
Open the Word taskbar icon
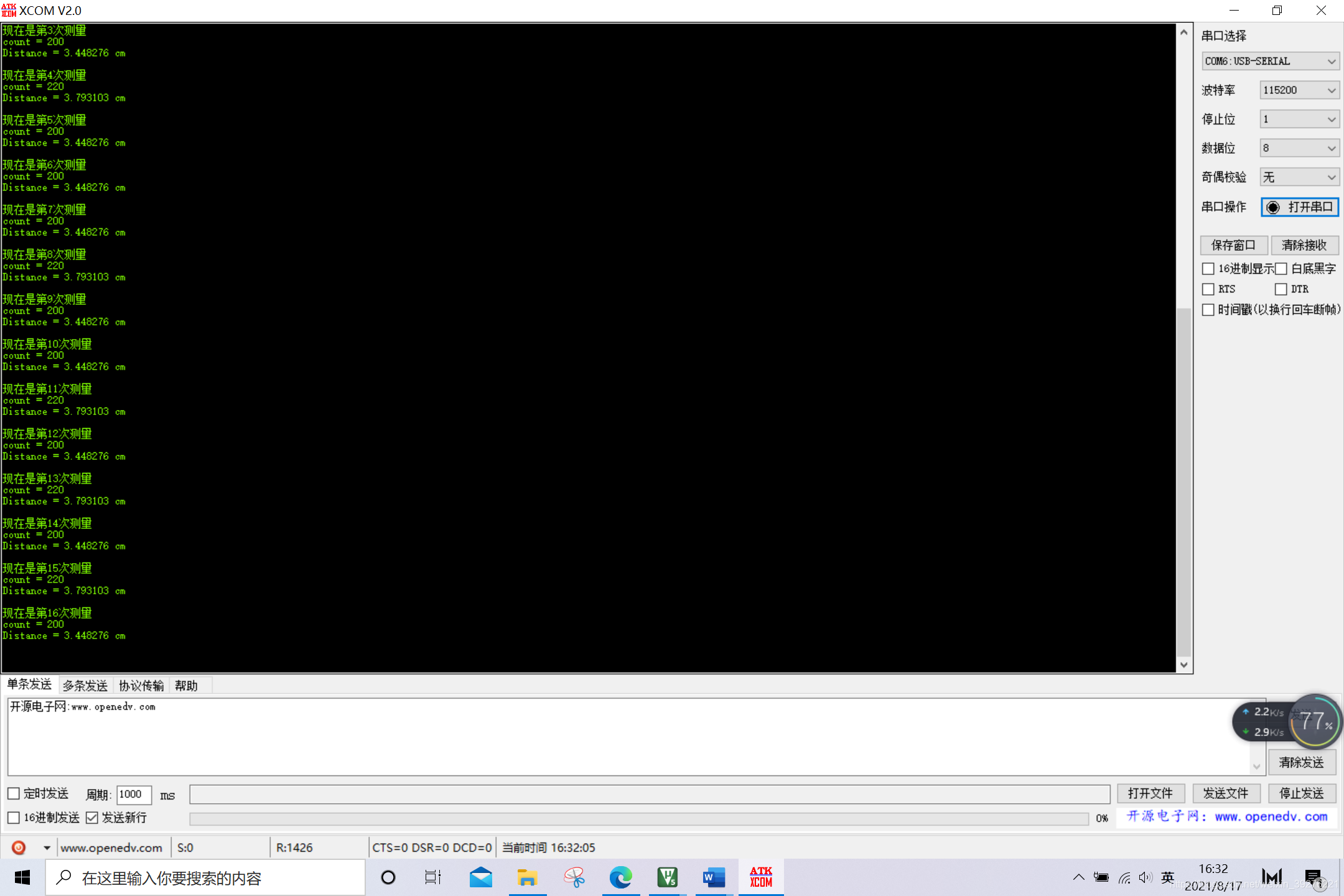pyautogui.click(x=714, y=878)
